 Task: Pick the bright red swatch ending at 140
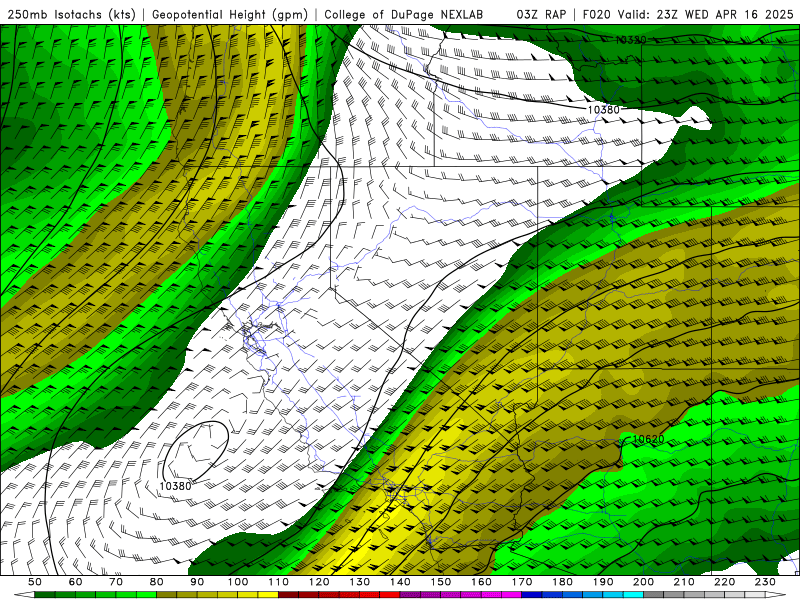tap(390, 595)
